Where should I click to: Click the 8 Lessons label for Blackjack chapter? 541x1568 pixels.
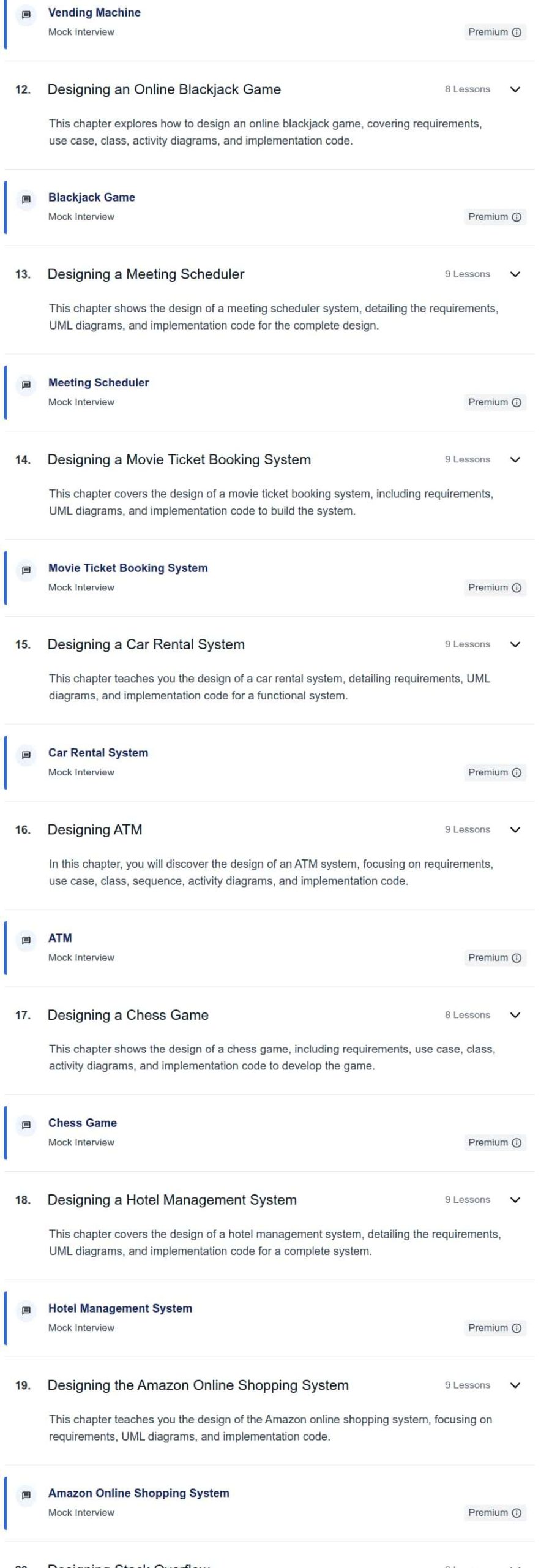click(x=468, y=89)
